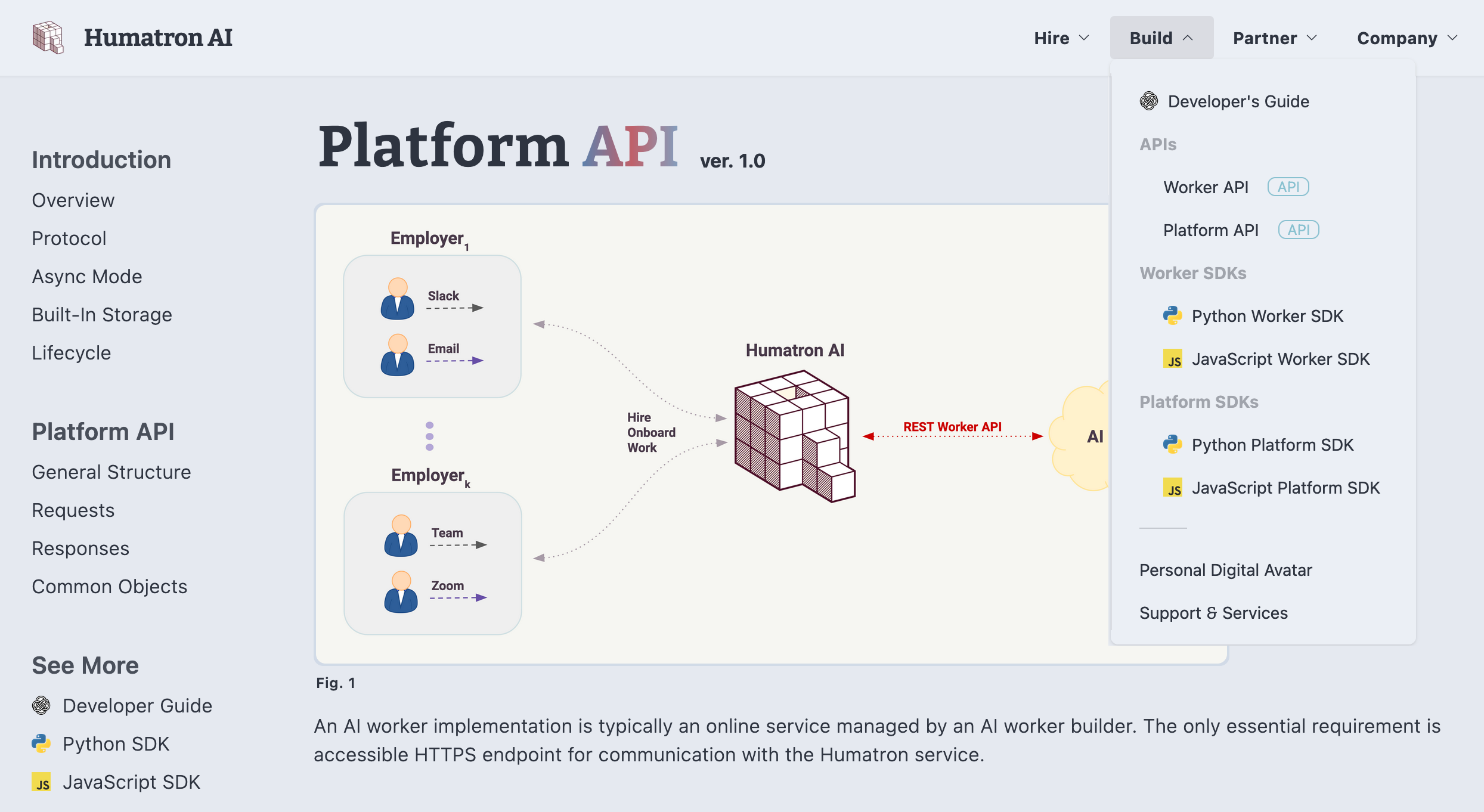Click the Platform API API badge toggle
This screenshot has width=1484, height=812.
coord(1298,230)
